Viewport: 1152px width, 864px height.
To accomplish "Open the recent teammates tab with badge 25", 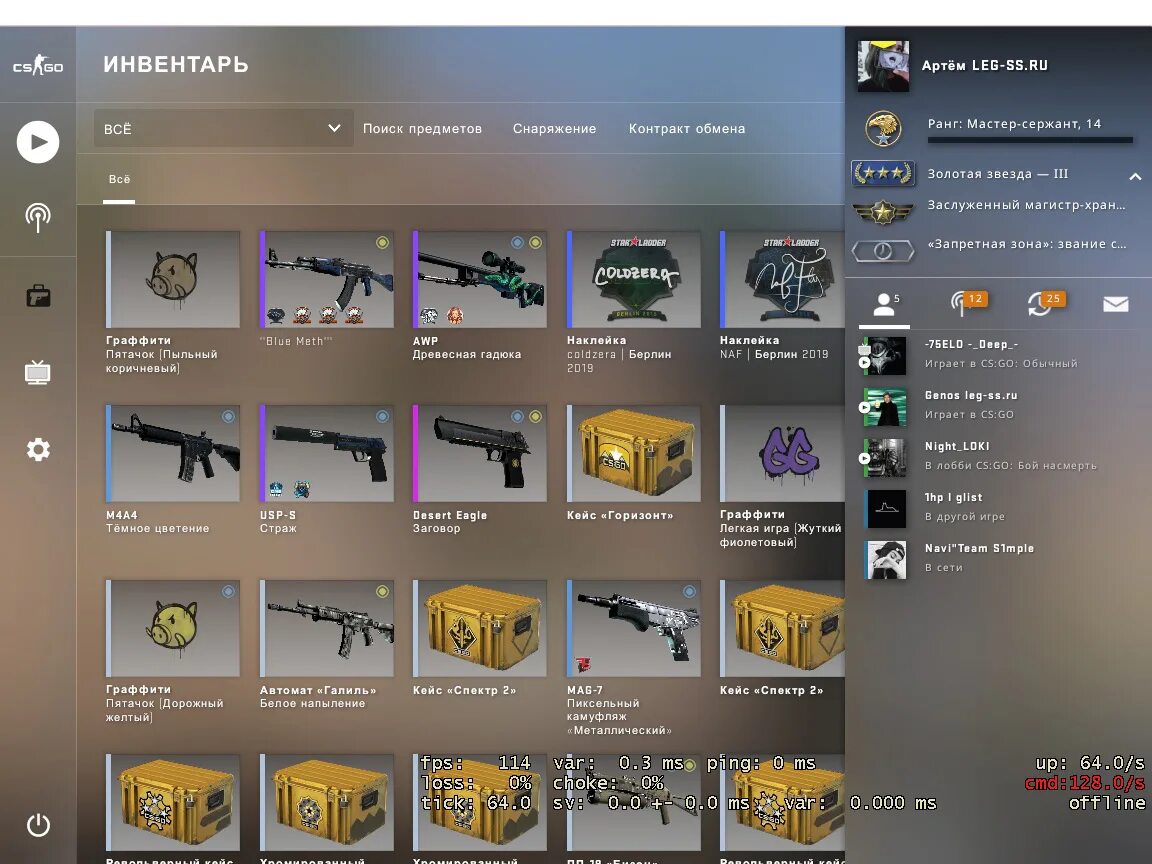I will 1043,303.
